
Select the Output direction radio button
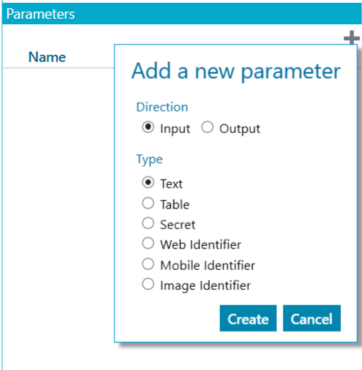click(x=207, y=128)
